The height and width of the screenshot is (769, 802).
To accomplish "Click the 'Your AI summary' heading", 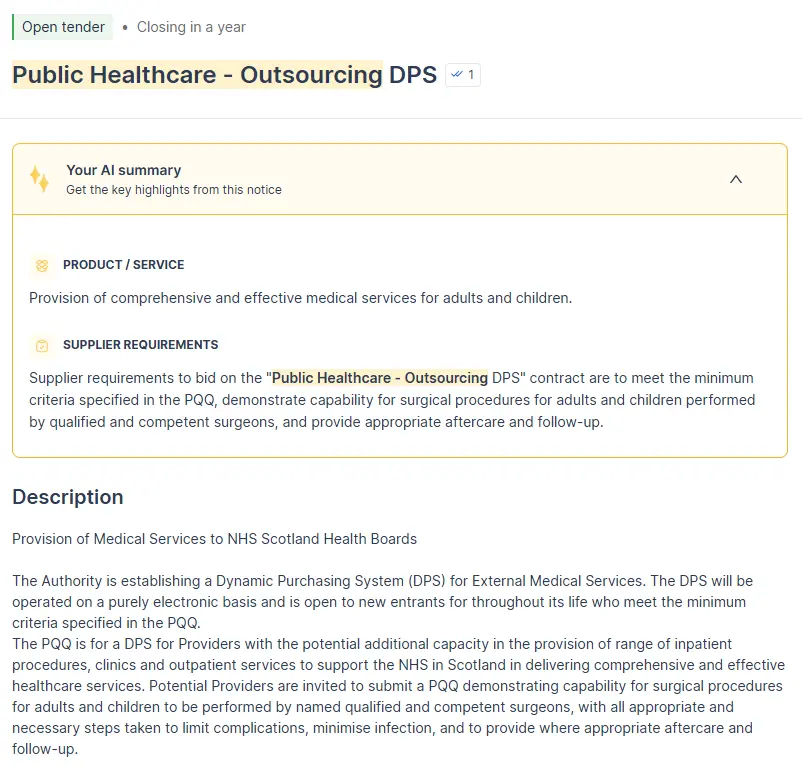I will 124,170.
